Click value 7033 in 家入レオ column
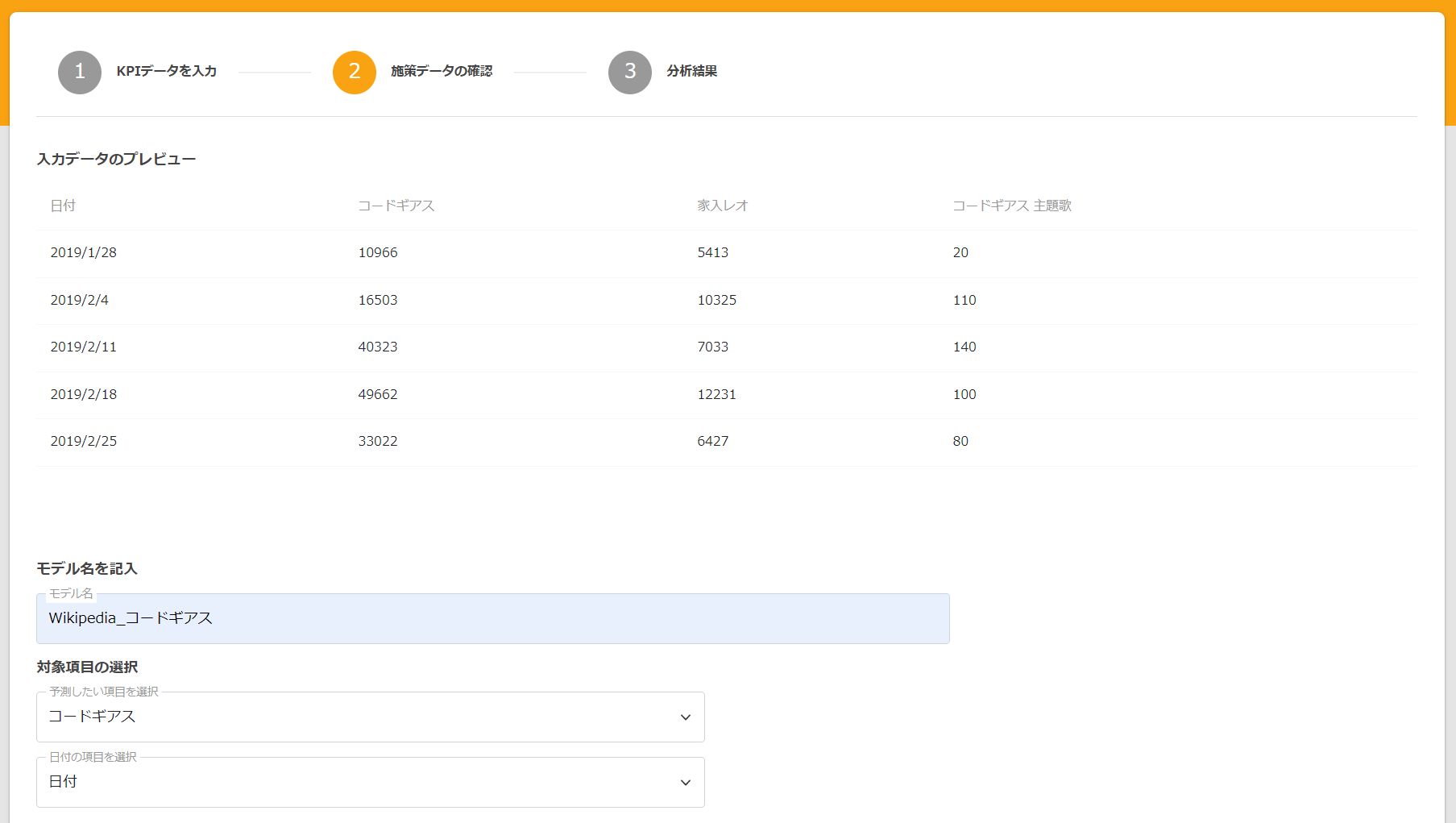1456x823 pixels. point(713,347)
